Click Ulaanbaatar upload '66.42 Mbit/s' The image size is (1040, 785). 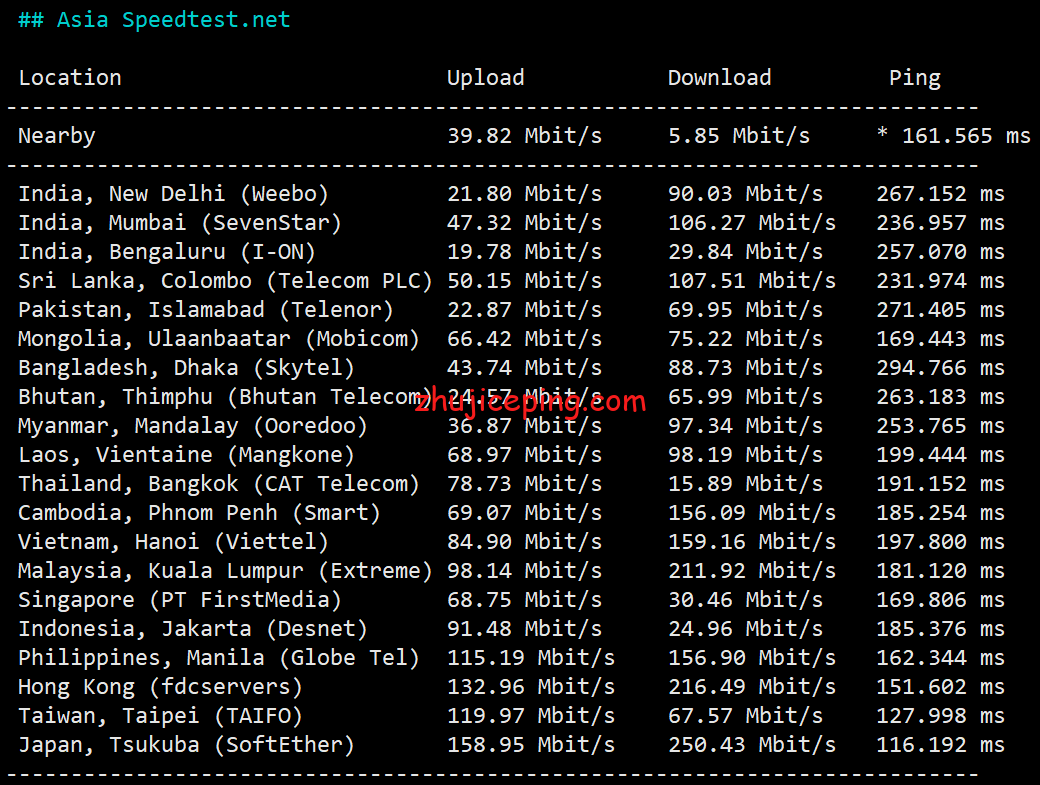point(525,339)
